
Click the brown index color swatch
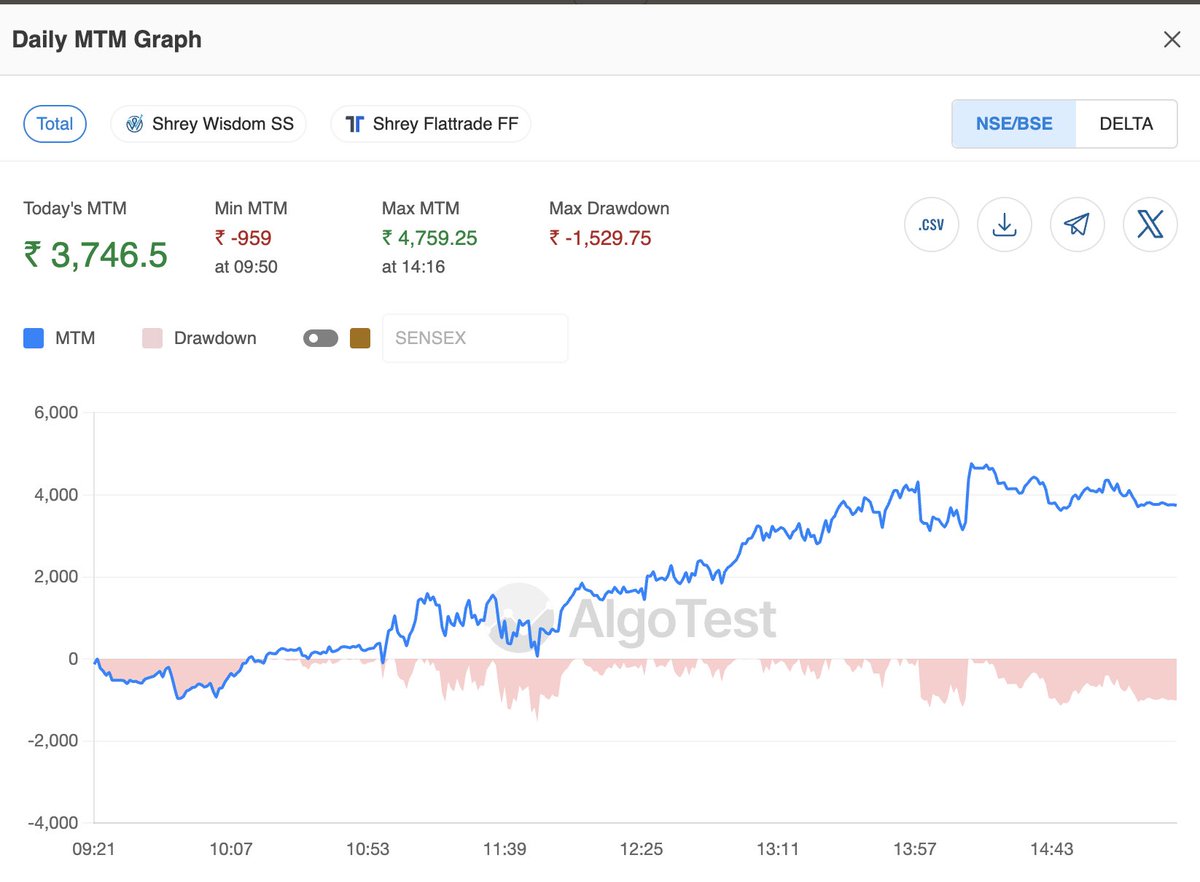click(360, 338)
